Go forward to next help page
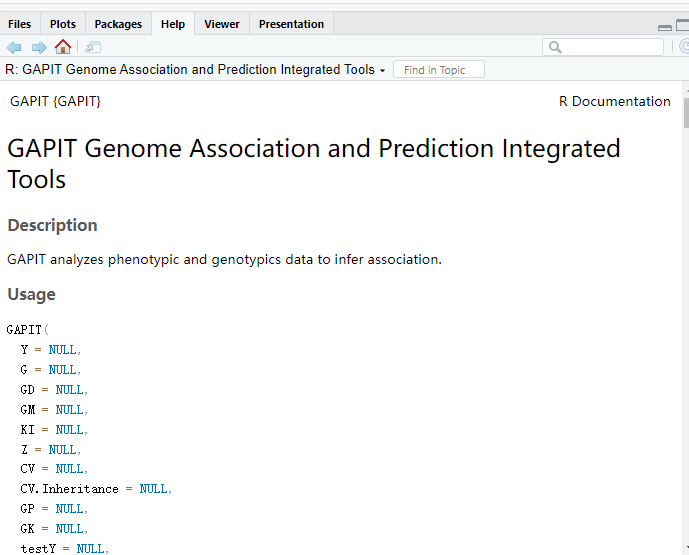This screenshot has width=689, height=555. click(38, 47)
